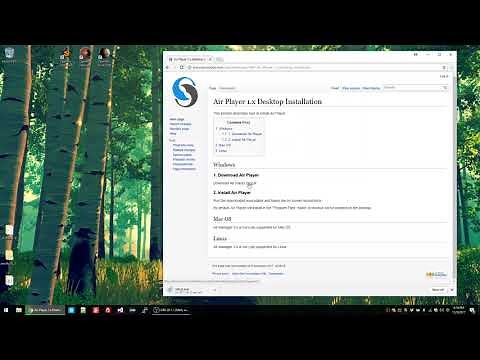480x360 pixels.
Task: Switch to Air Player browser taskbar button
Action: pos(45,310)
